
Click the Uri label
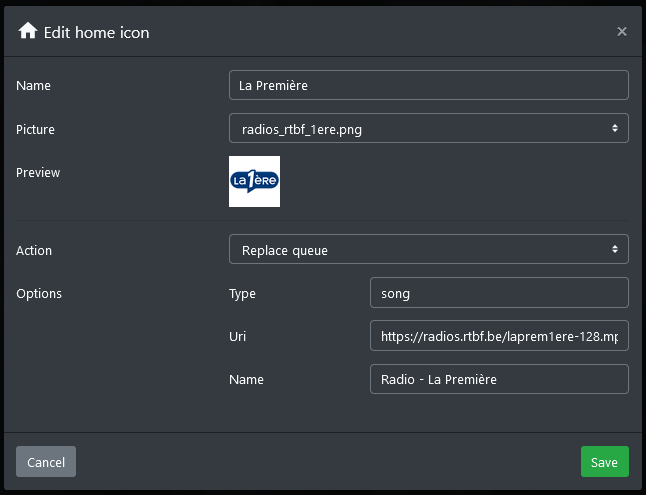237,336
